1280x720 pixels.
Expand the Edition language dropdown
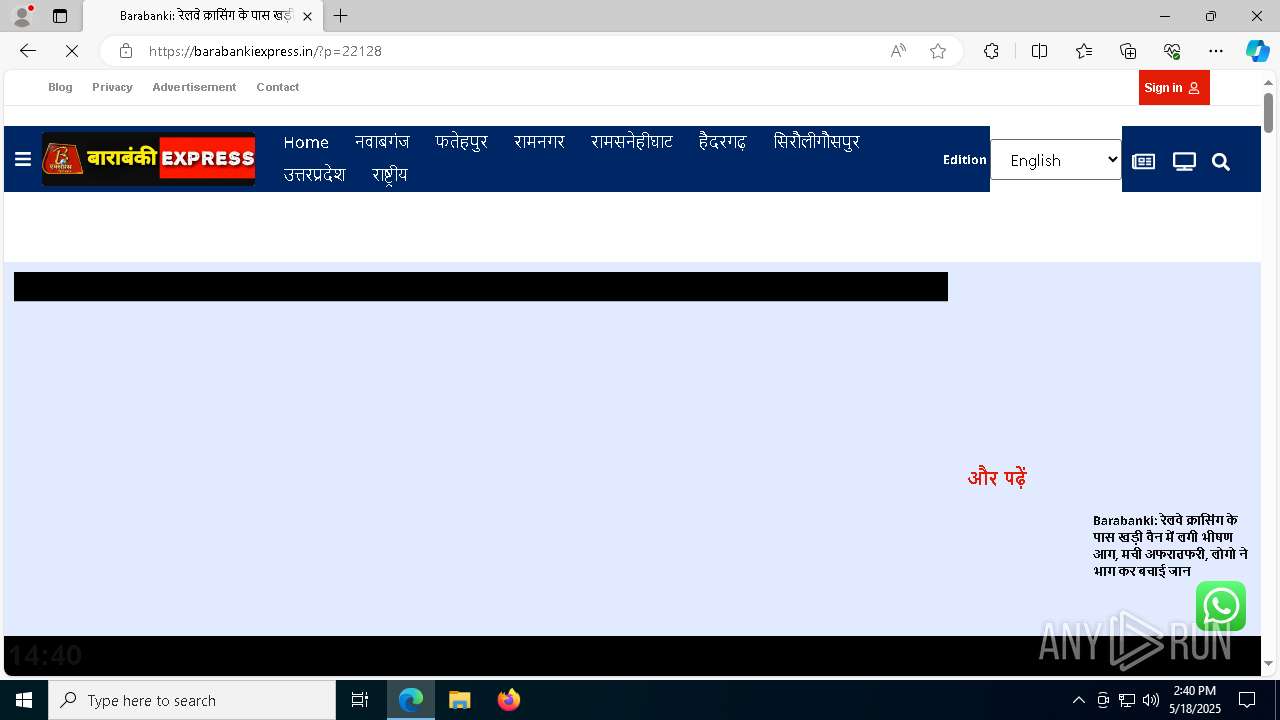(1056, 160)
